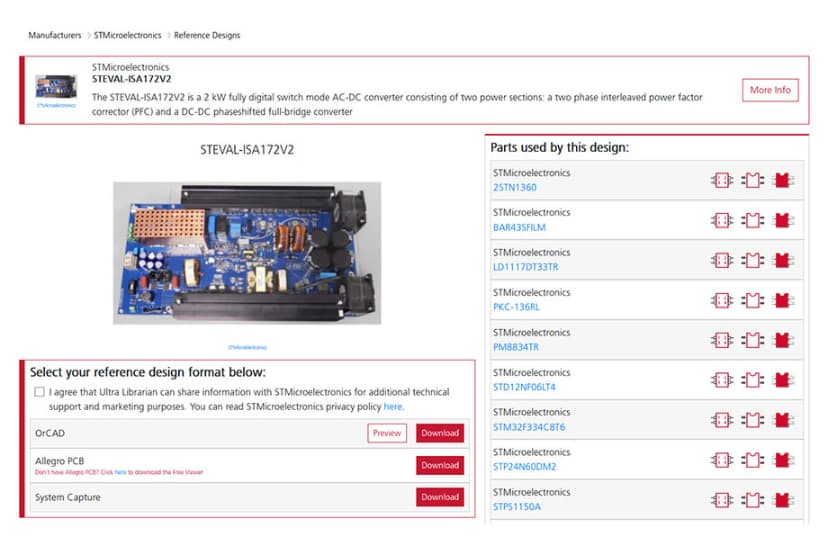Click the solid red 3D model icon for STP24N60DM2
Screen dimensions: 828x552
coord(784,460)
